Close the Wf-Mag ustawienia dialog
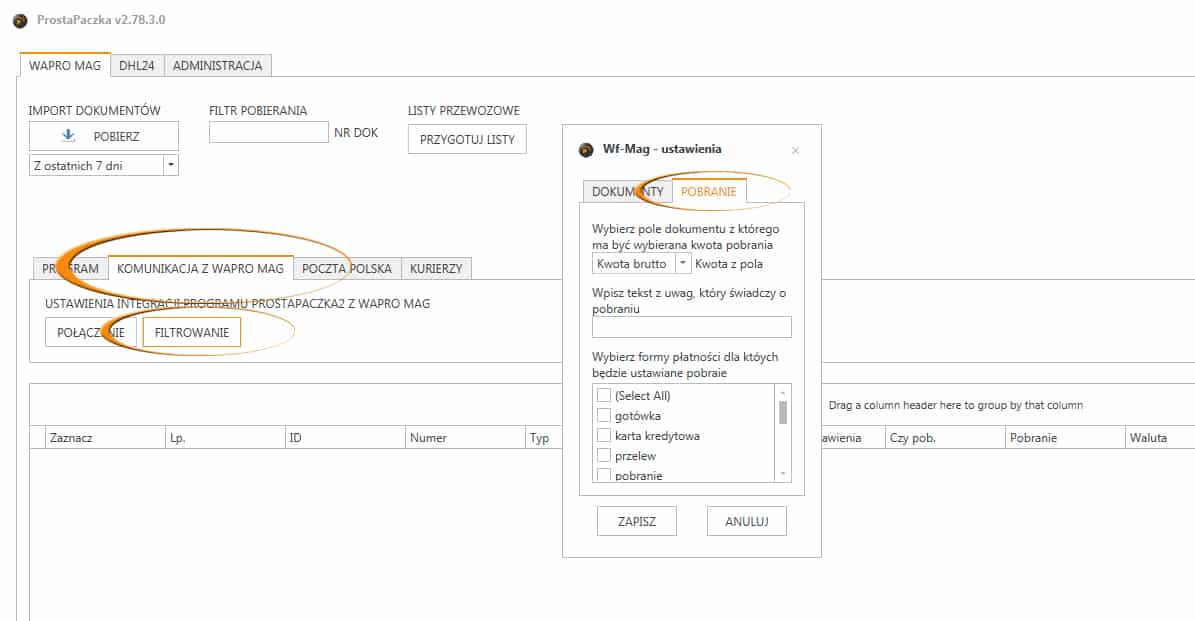 [795, 151]
